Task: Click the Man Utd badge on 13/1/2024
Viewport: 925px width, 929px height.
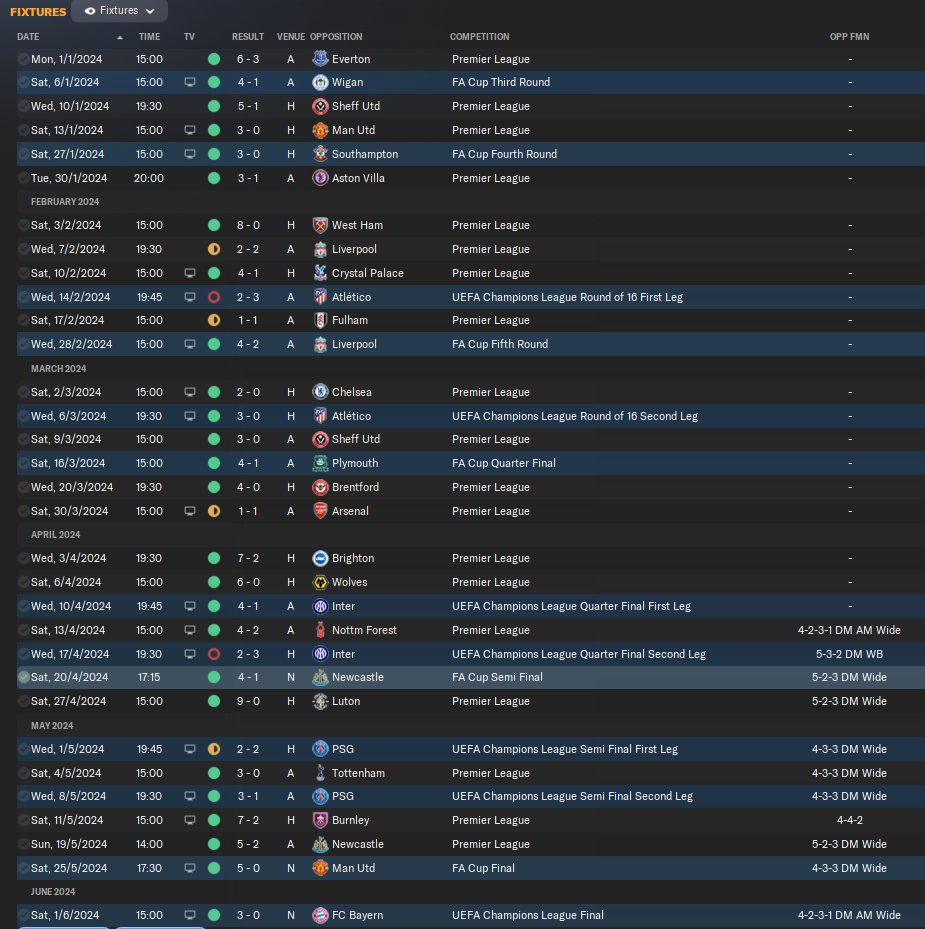Action: coord(320,130)
